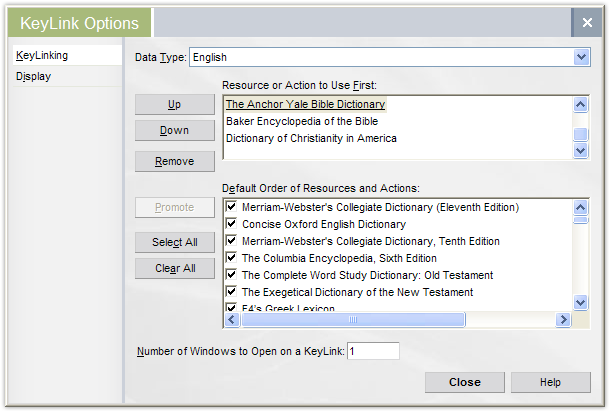This screenshot has width=610, height=412.
Task: Click scrollbar thumb in Use First list
Action: pos(580,134)
